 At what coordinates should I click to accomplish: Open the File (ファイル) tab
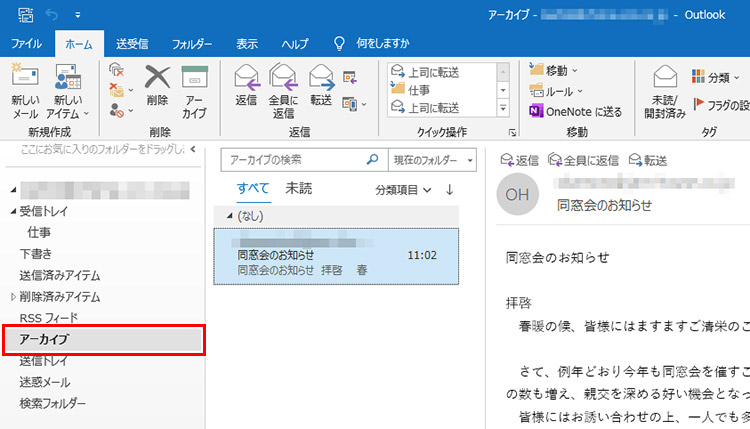[x=26, y=44]
